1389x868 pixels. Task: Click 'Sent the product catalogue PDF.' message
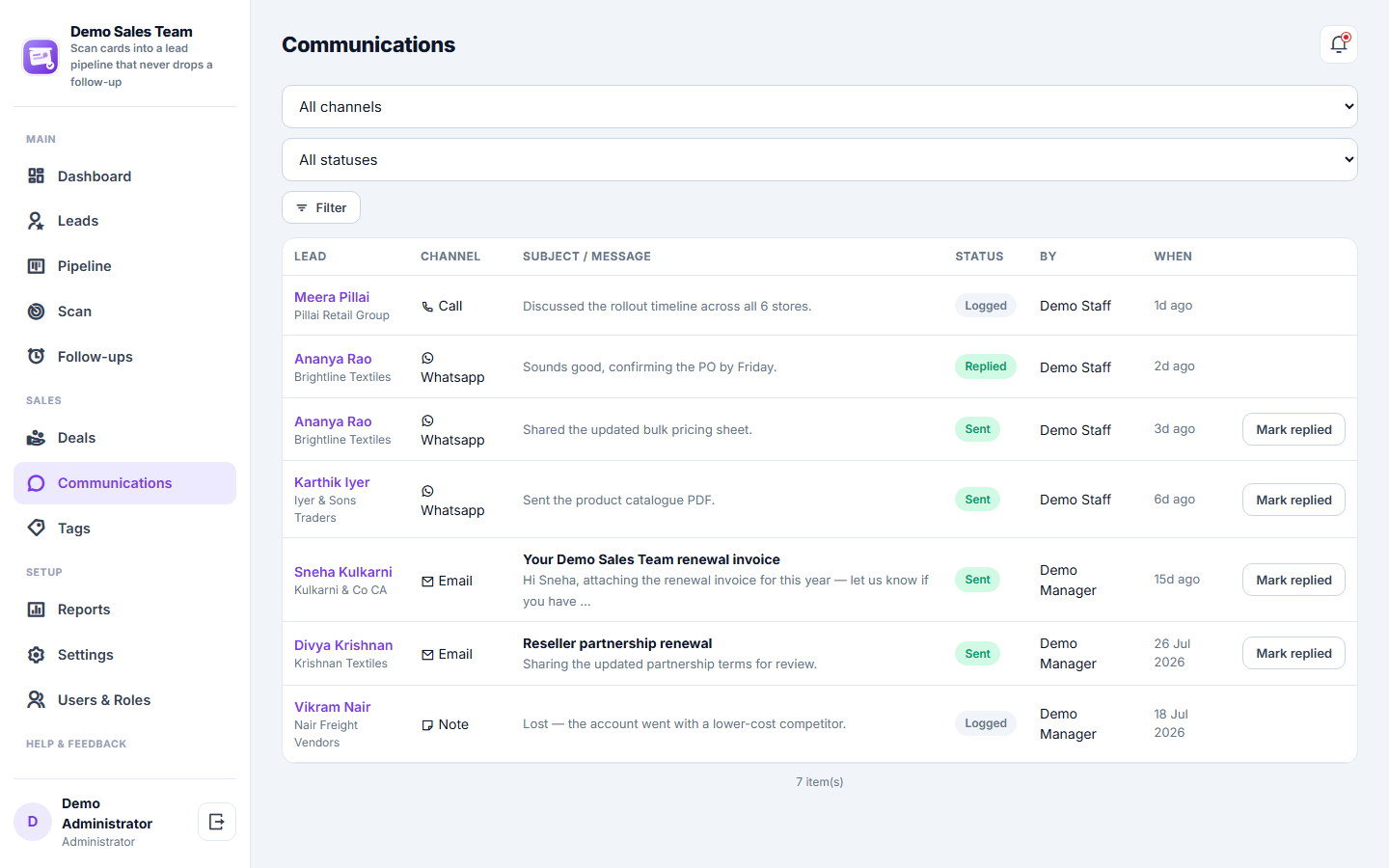pos(619,500)
